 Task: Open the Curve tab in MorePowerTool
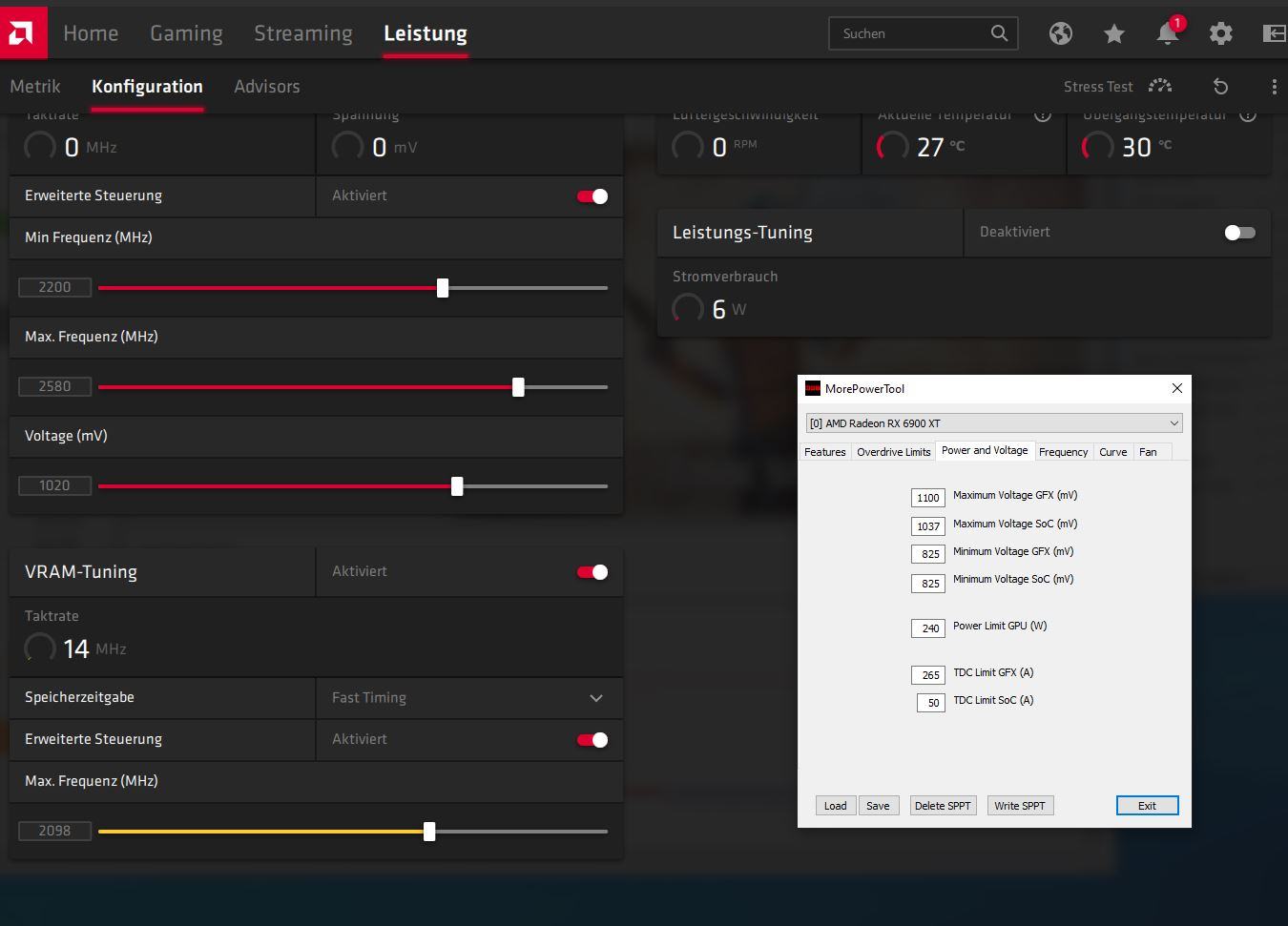pos(1112,452)
